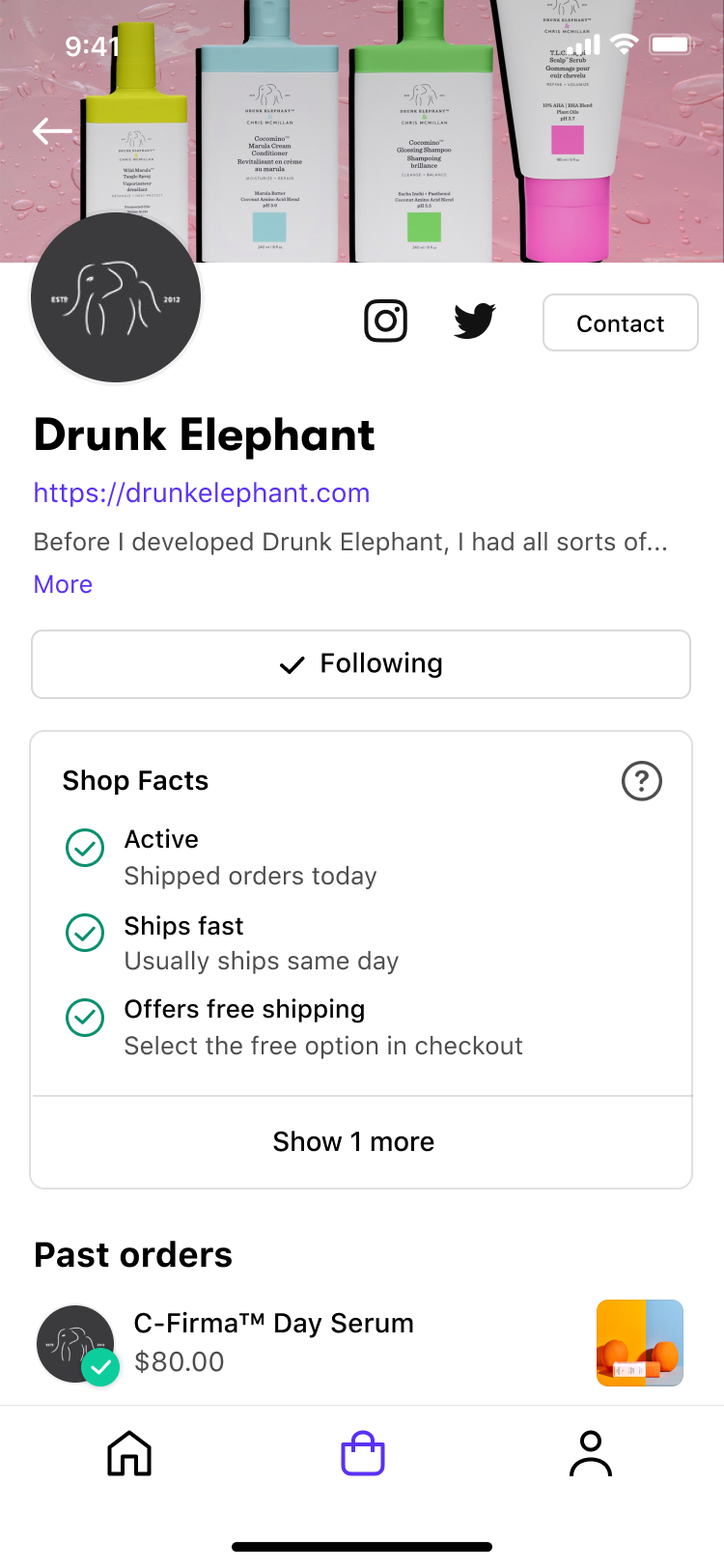The image size is (724, 1568).
Task: Open the account profile tab
Action: (x=591, y=1453)
